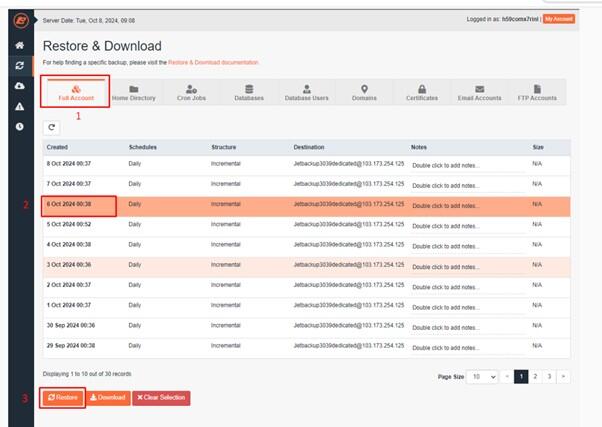Open the Home dashboard sidebar icon
This screenshot has height=427, width=602.
(x=20, y=45)
